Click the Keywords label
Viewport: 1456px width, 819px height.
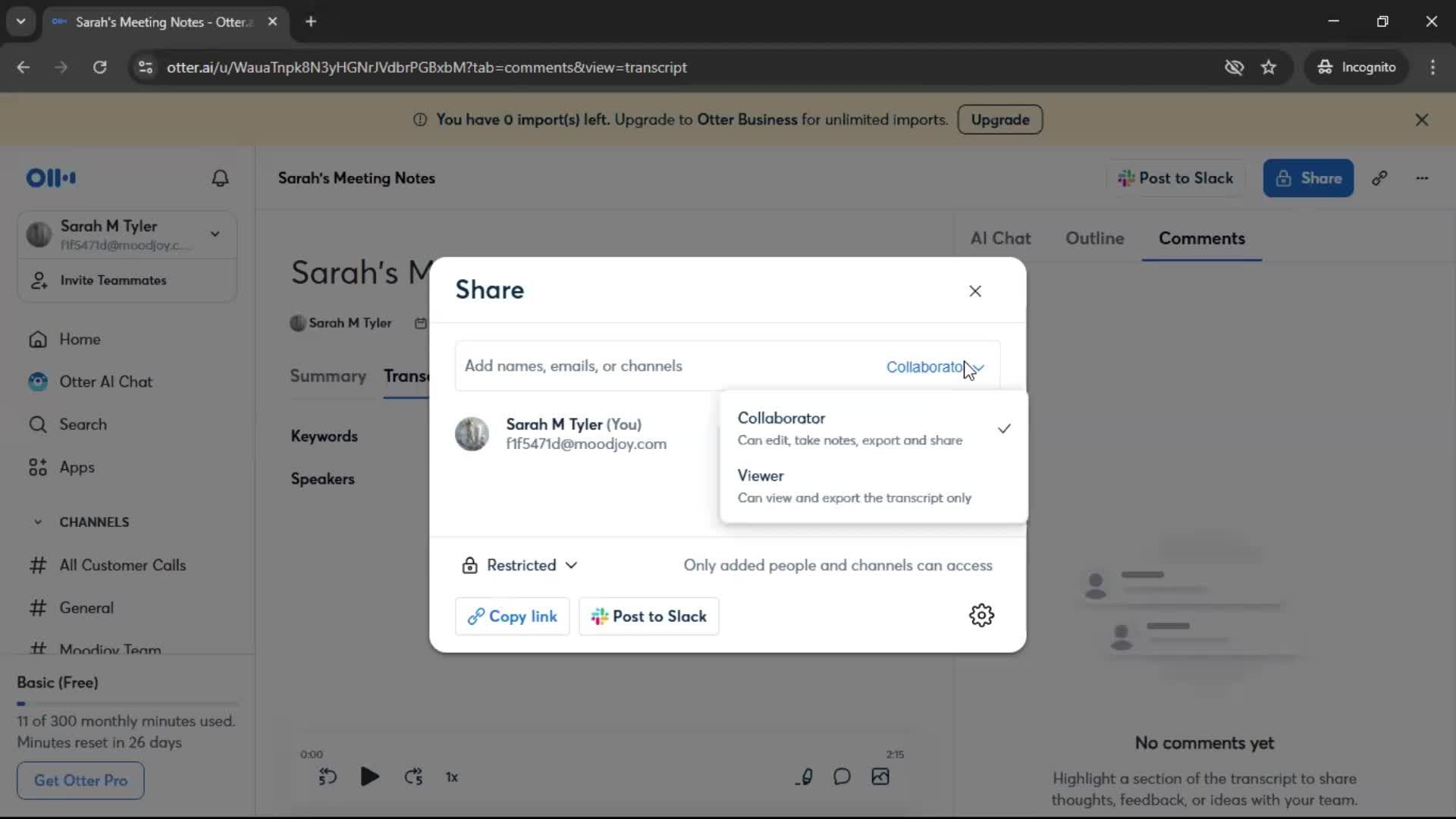coord(324,436)
